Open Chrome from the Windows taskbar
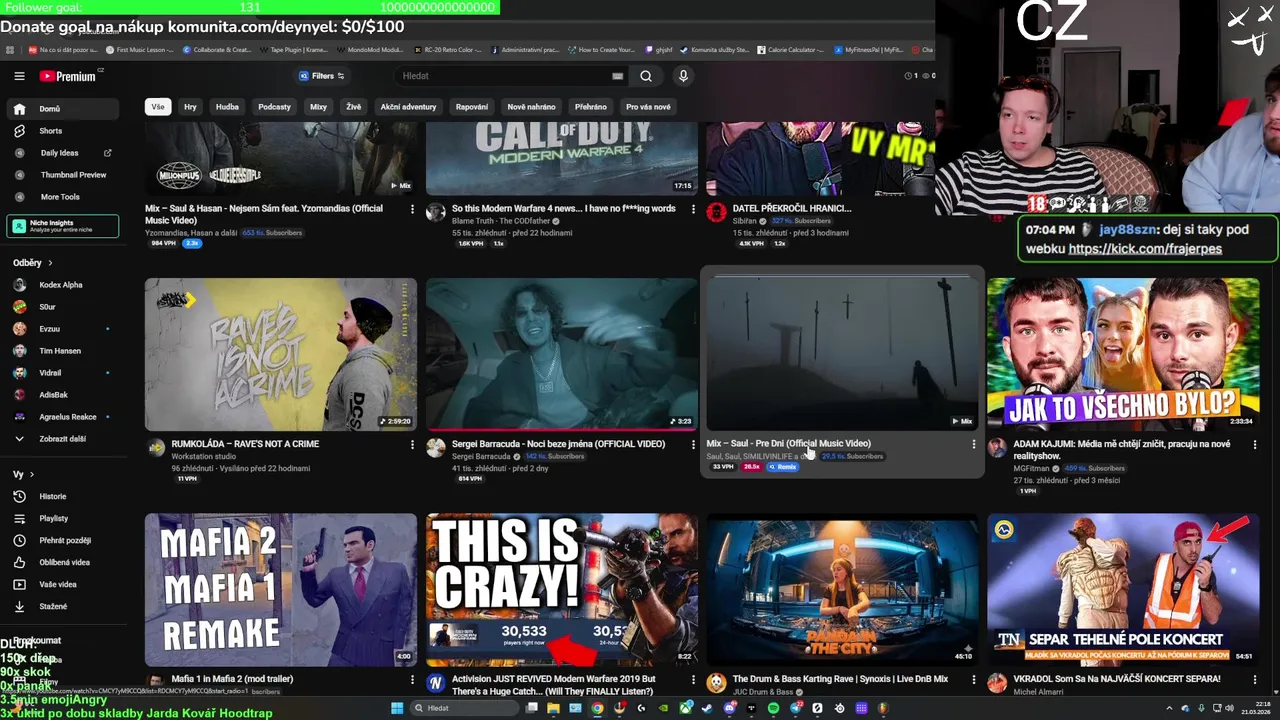The height and width of the screenshot is (720, 1280). coord(597,708)
